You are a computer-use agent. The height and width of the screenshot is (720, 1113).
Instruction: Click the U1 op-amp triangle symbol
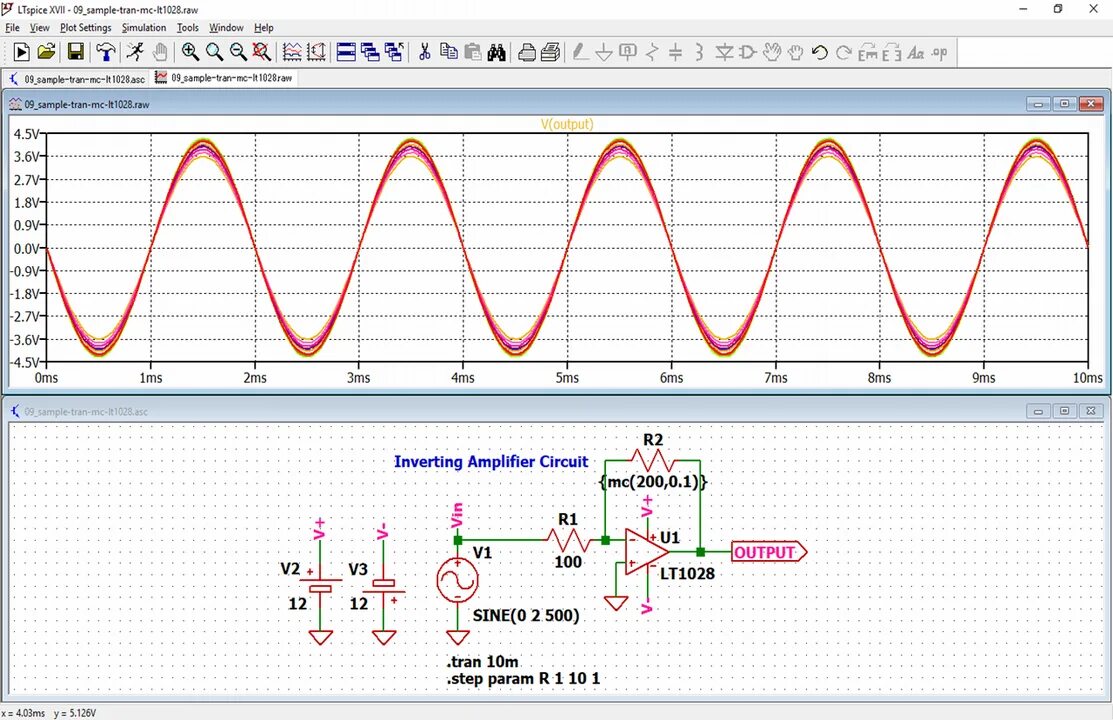point(647,551)
